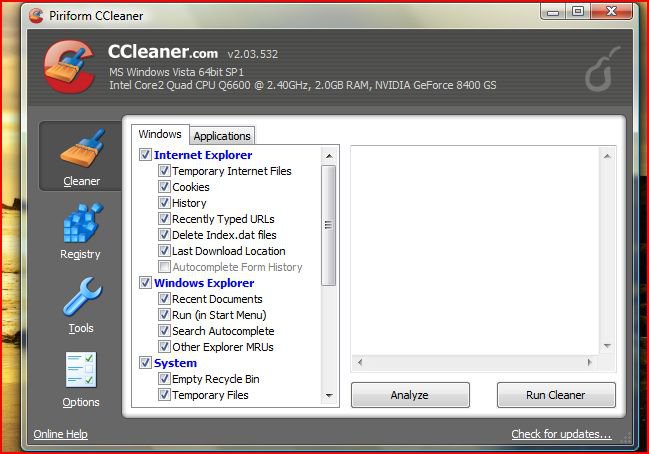This screenshot has width=649, height=454.
Task: Select the System heading text
Action: coord(175,363)
